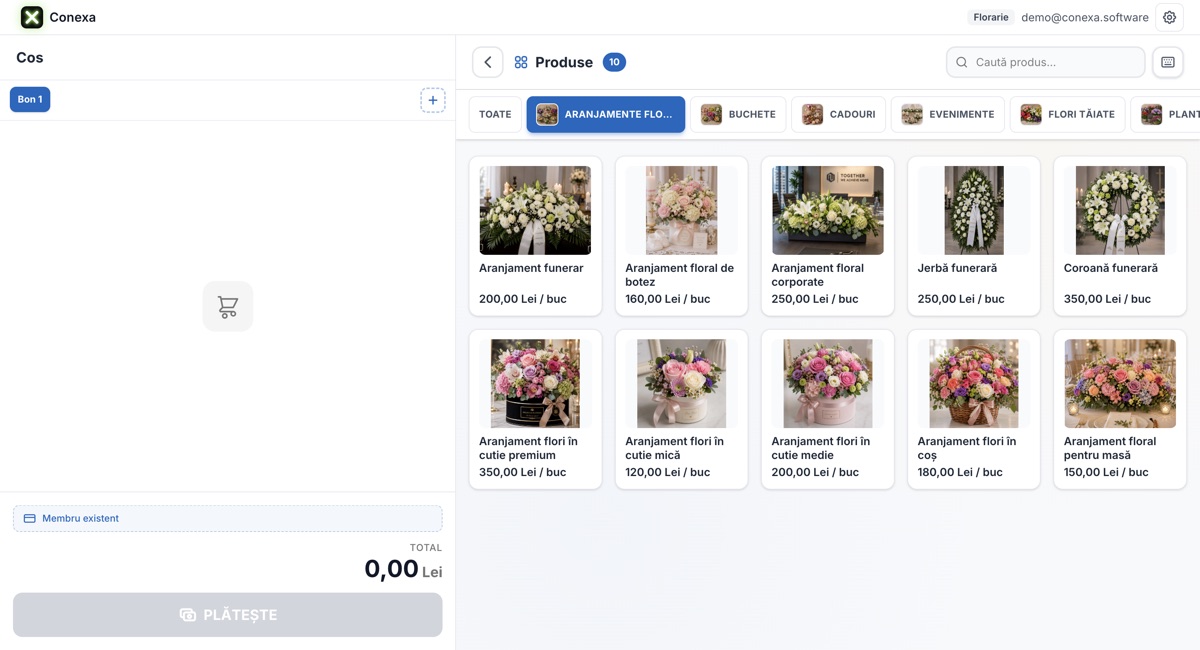Select the Bon 1 receipt tab
This screenshot has width=1200, height=650.
pyautogui.click(x=30, y=99)
